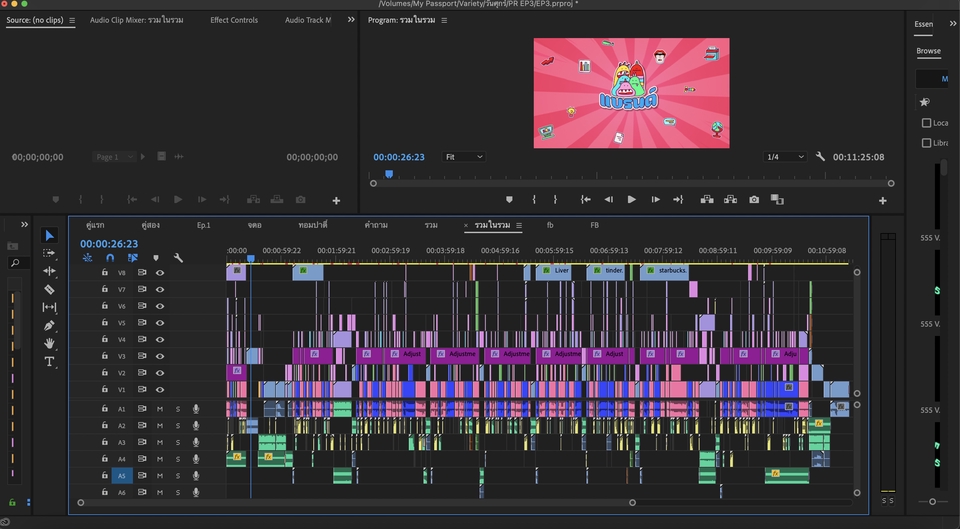Expand tools panel overflow chevron
Viewport: 960px width, 529px height.
pyautogui.click(x=24, y=225)
